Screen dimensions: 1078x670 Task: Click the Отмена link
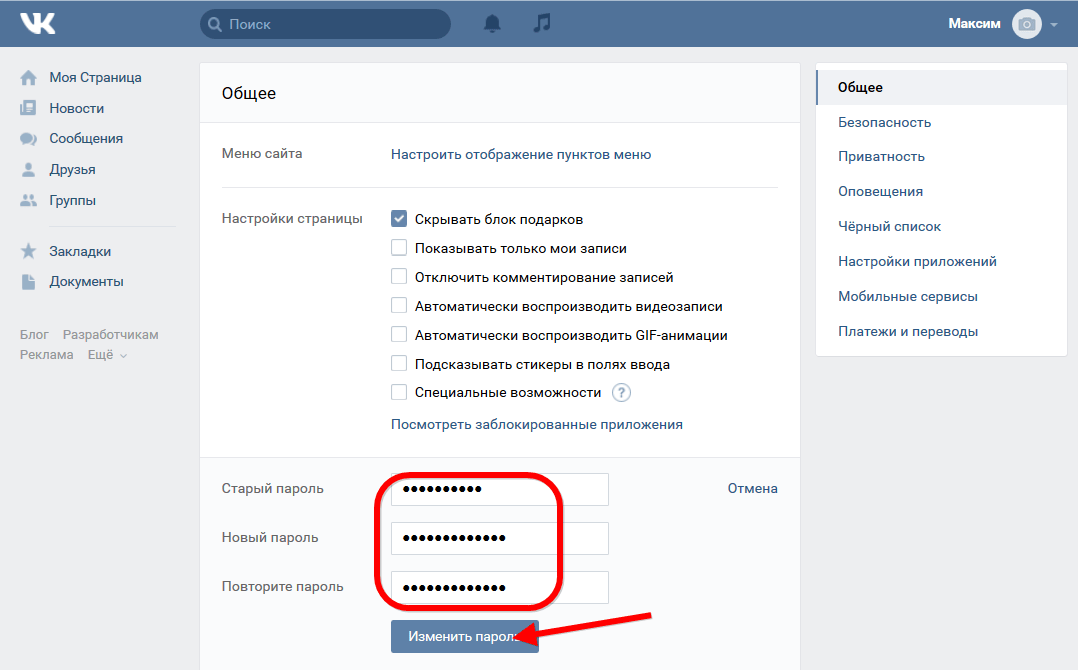pos(753,489)
